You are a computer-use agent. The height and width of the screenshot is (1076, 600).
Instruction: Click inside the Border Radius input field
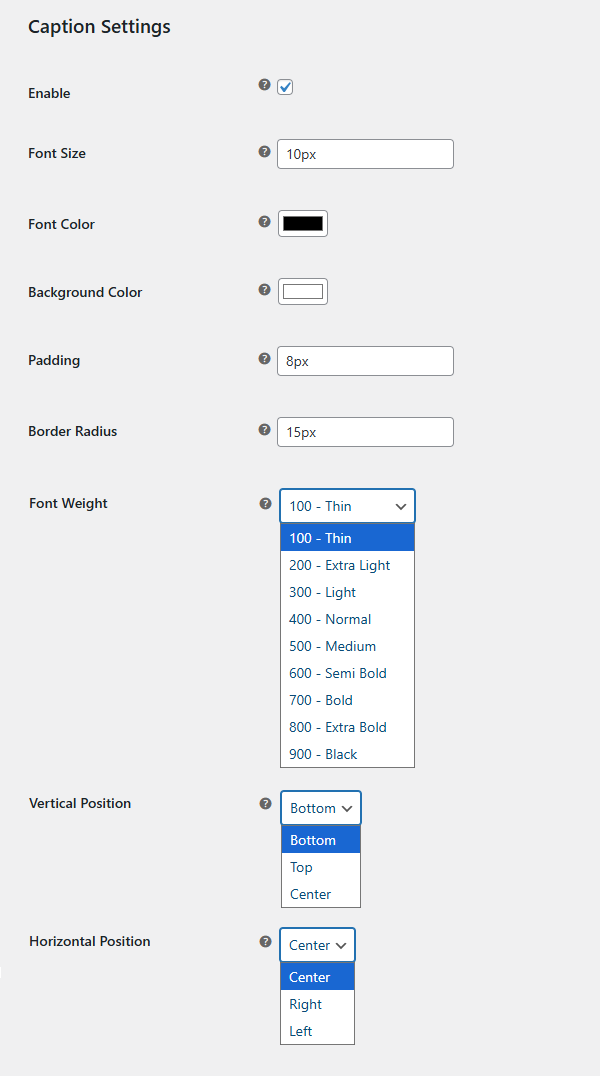(365, 432)
